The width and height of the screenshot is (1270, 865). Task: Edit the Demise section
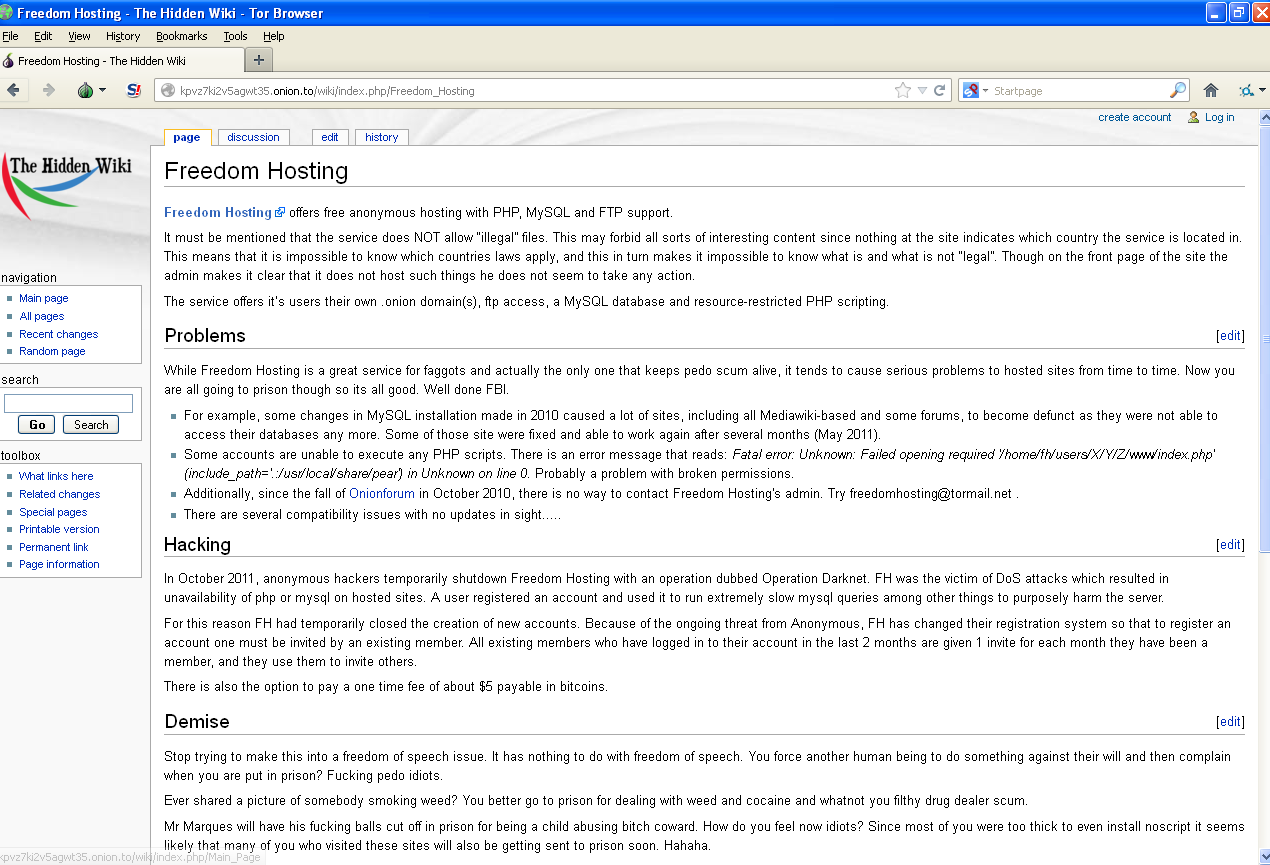tap(1230, 722)
